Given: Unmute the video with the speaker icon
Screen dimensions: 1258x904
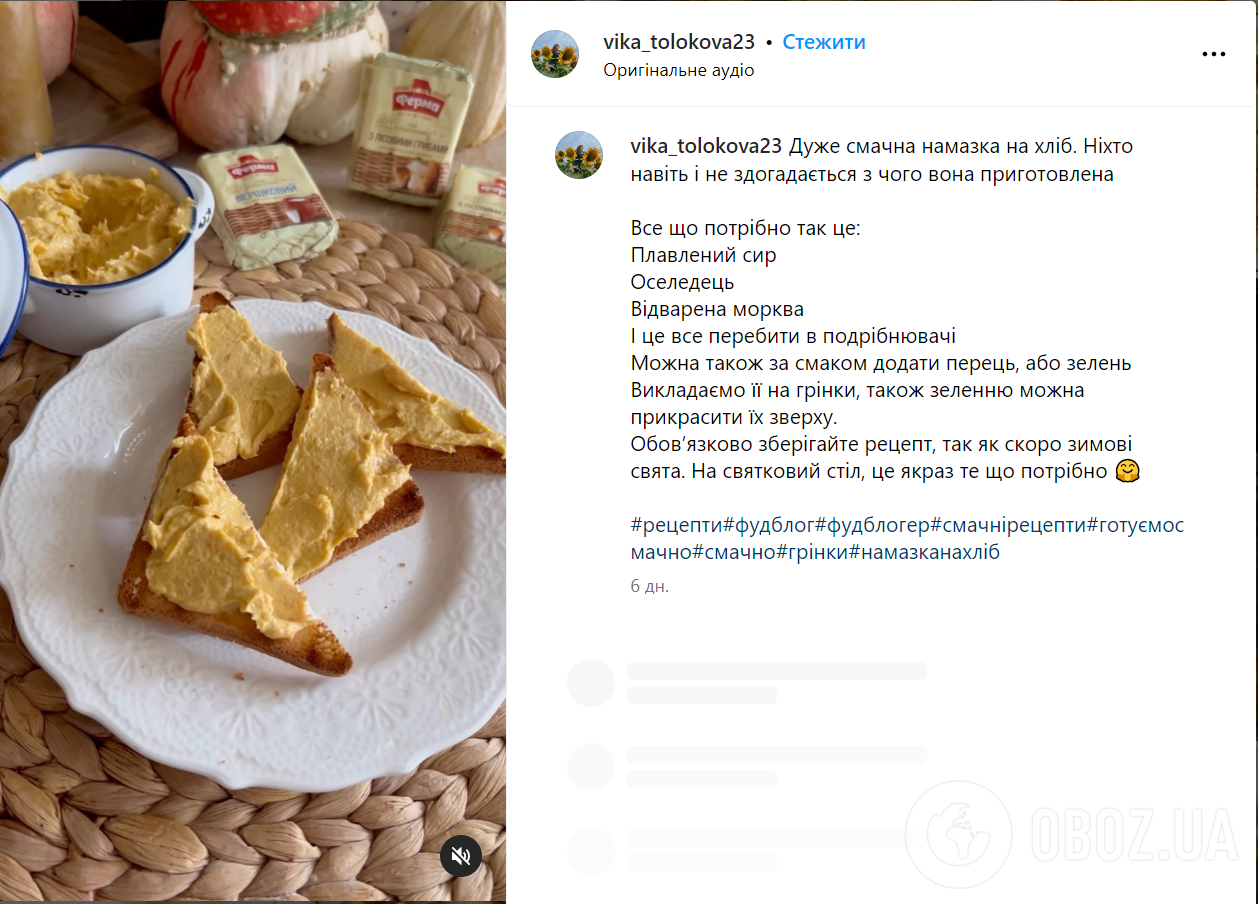Looking at the screenshot, I should click(x=461, y=856).
